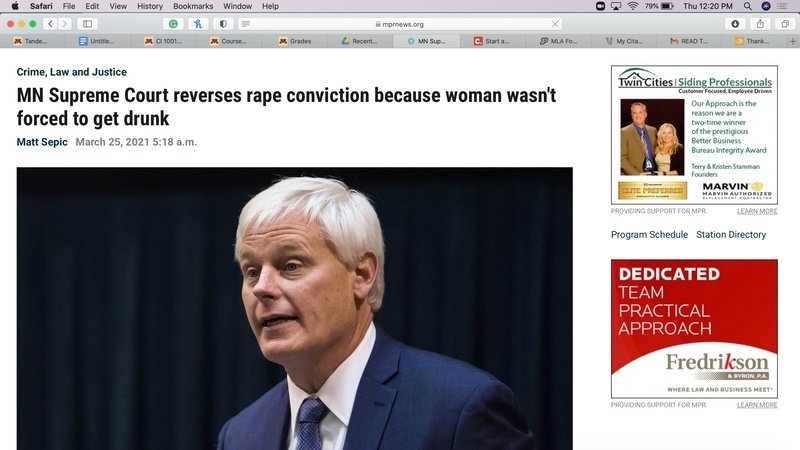Click the date March 25, 2021 5:18 a.m.
800x450 pixels.
136,142
